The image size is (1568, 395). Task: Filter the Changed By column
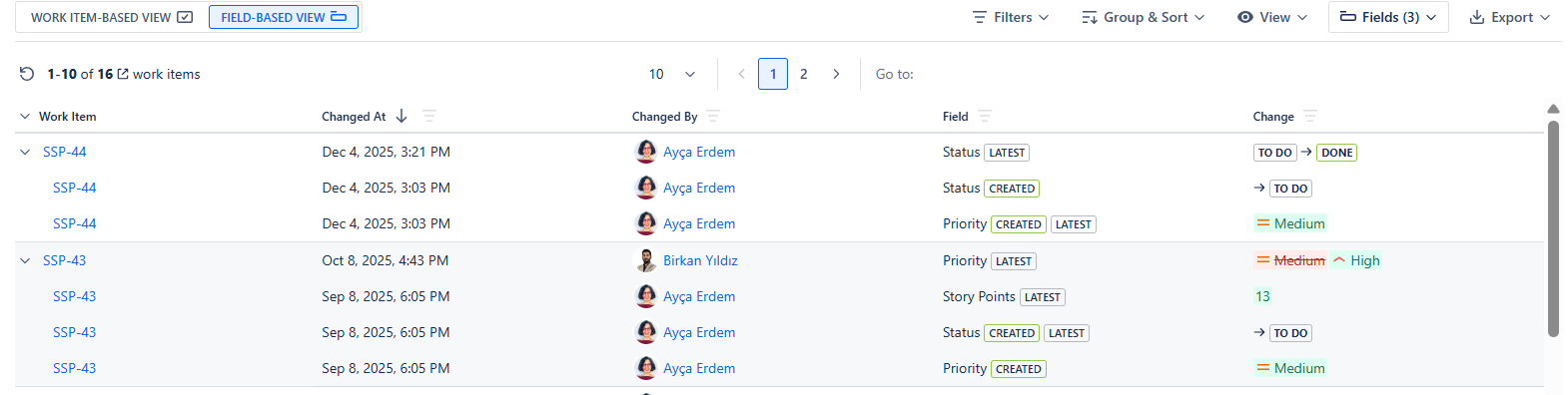pos(713,117)
